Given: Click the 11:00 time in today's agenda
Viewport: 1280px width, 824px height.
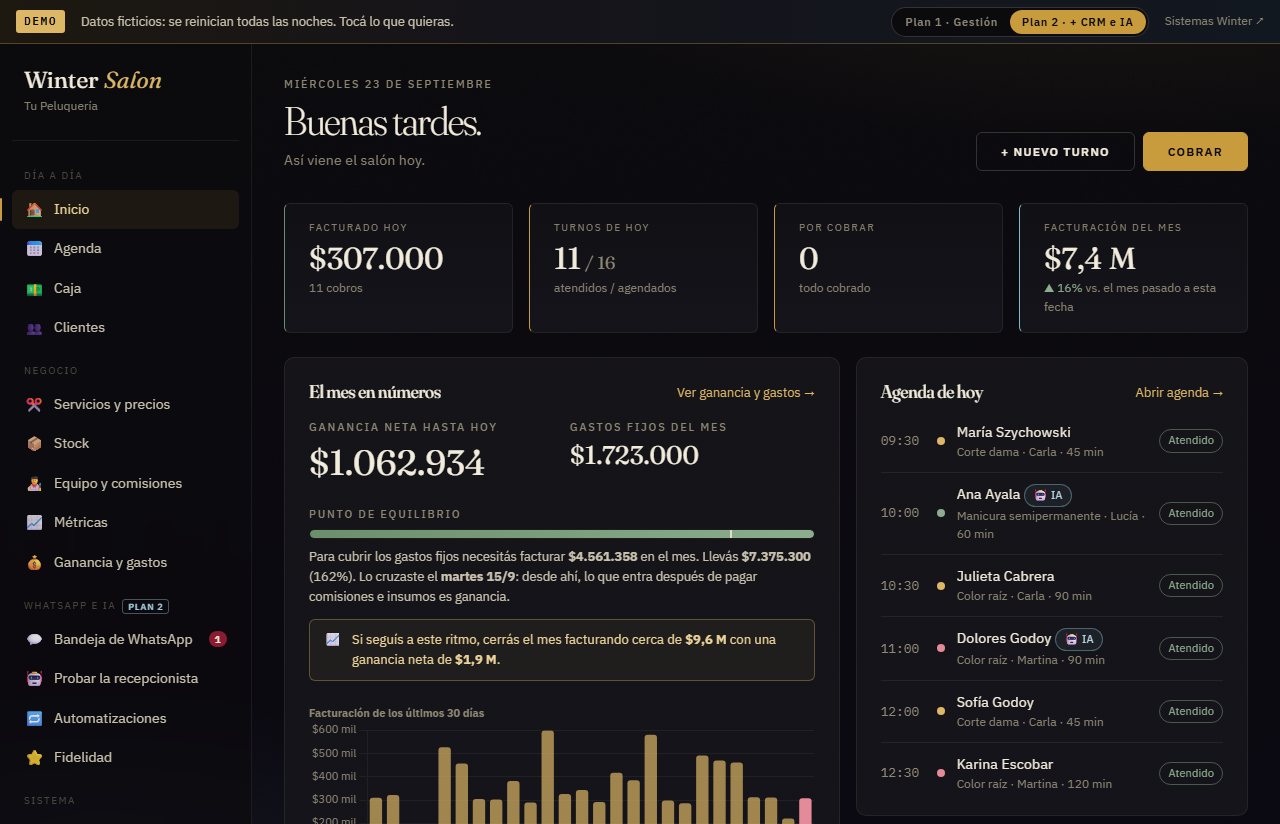Looking at the screenshot, I should click(x=900, y=649).
